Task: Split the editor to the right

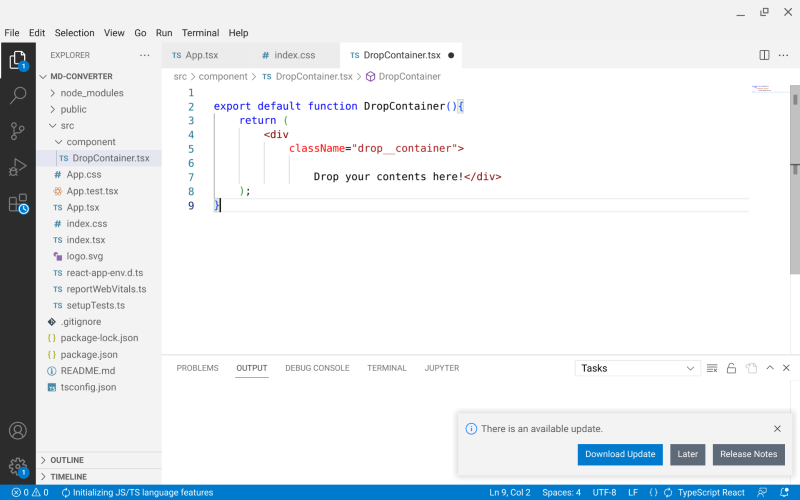Action: (764, 55)
